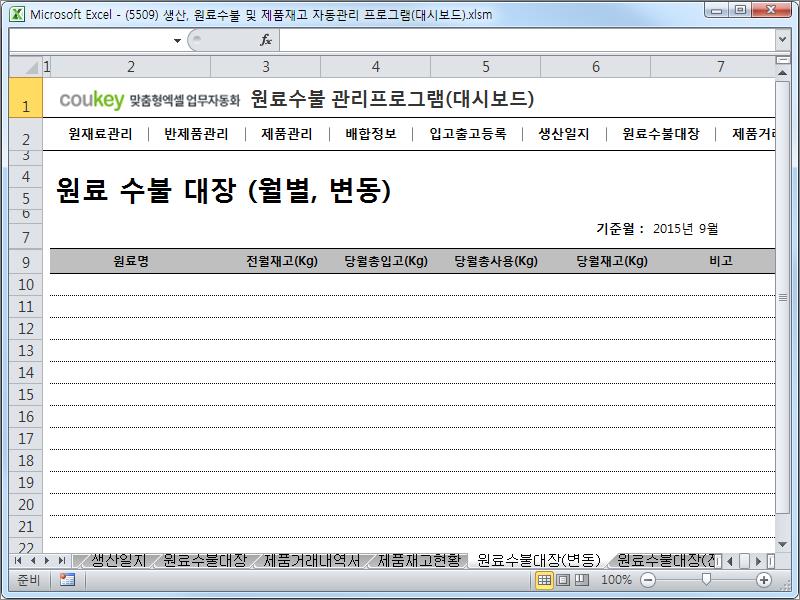Expand the formula bar with the chevron
This screenshot has height=600, width=800.
(783, 39)
